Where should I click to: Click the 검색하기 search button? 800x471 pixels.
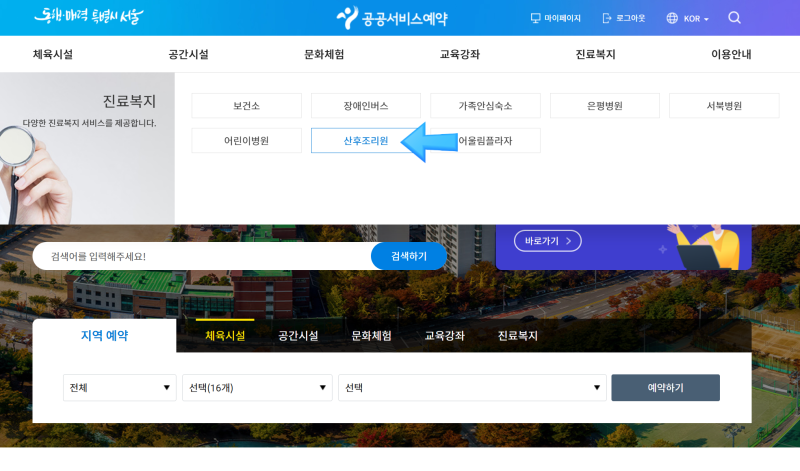pyautogui.click(x=409, y=256)
